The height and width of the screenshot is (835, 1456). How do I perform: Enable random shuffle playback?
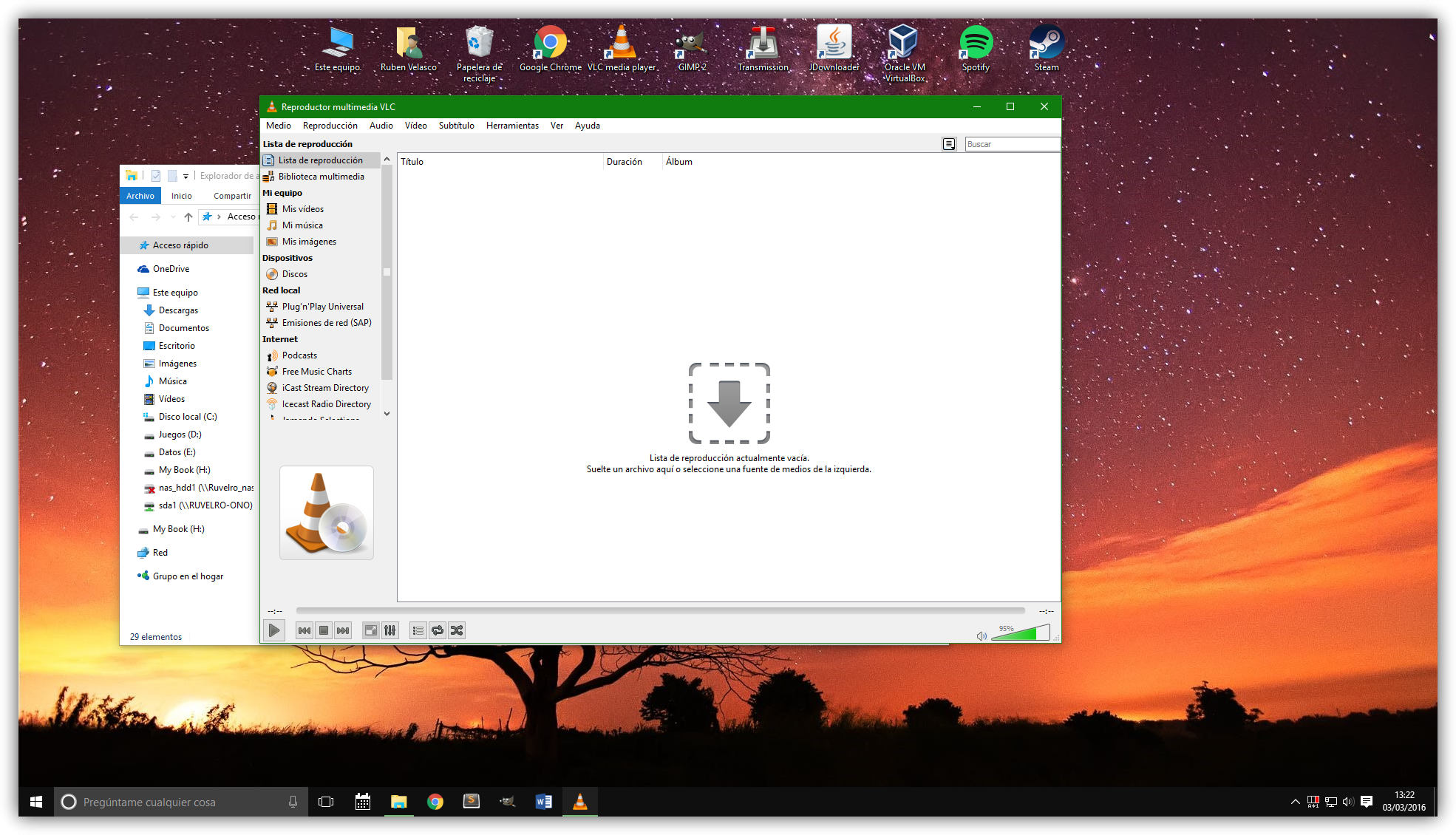tap(457, 630)
